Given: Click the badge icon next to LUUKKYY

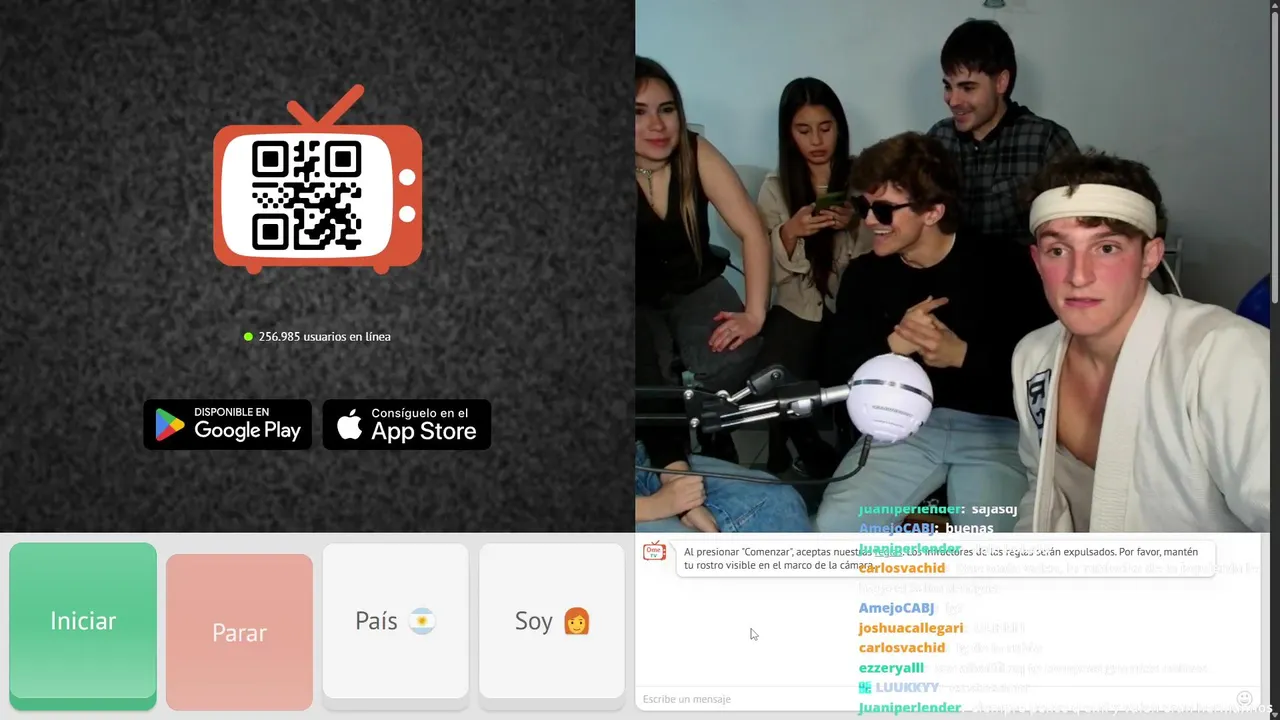Looking at the screenshot, I should [865, 688].
